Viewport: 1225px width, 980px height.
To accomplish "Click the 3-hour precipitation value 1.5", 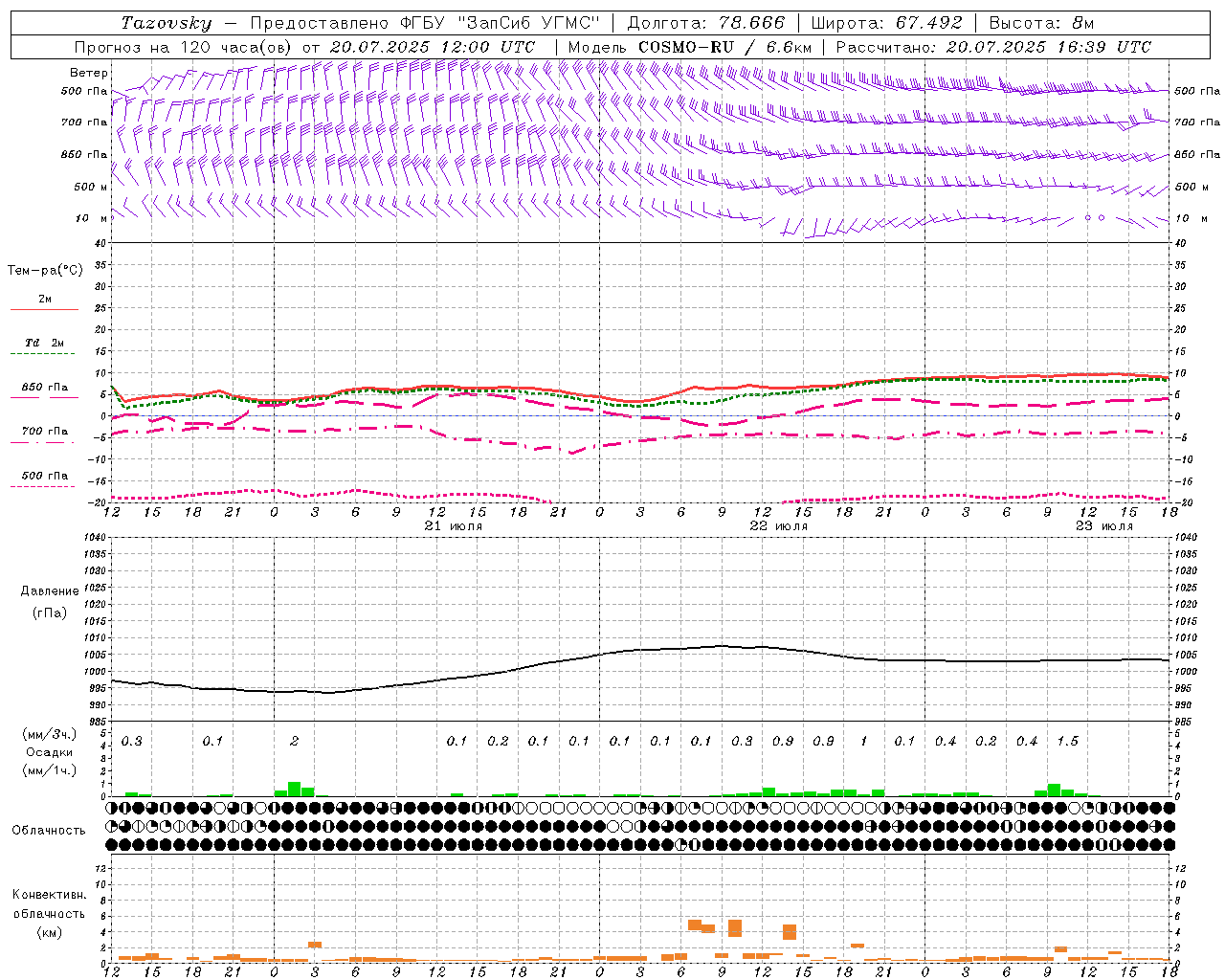I will (1068, 741).
